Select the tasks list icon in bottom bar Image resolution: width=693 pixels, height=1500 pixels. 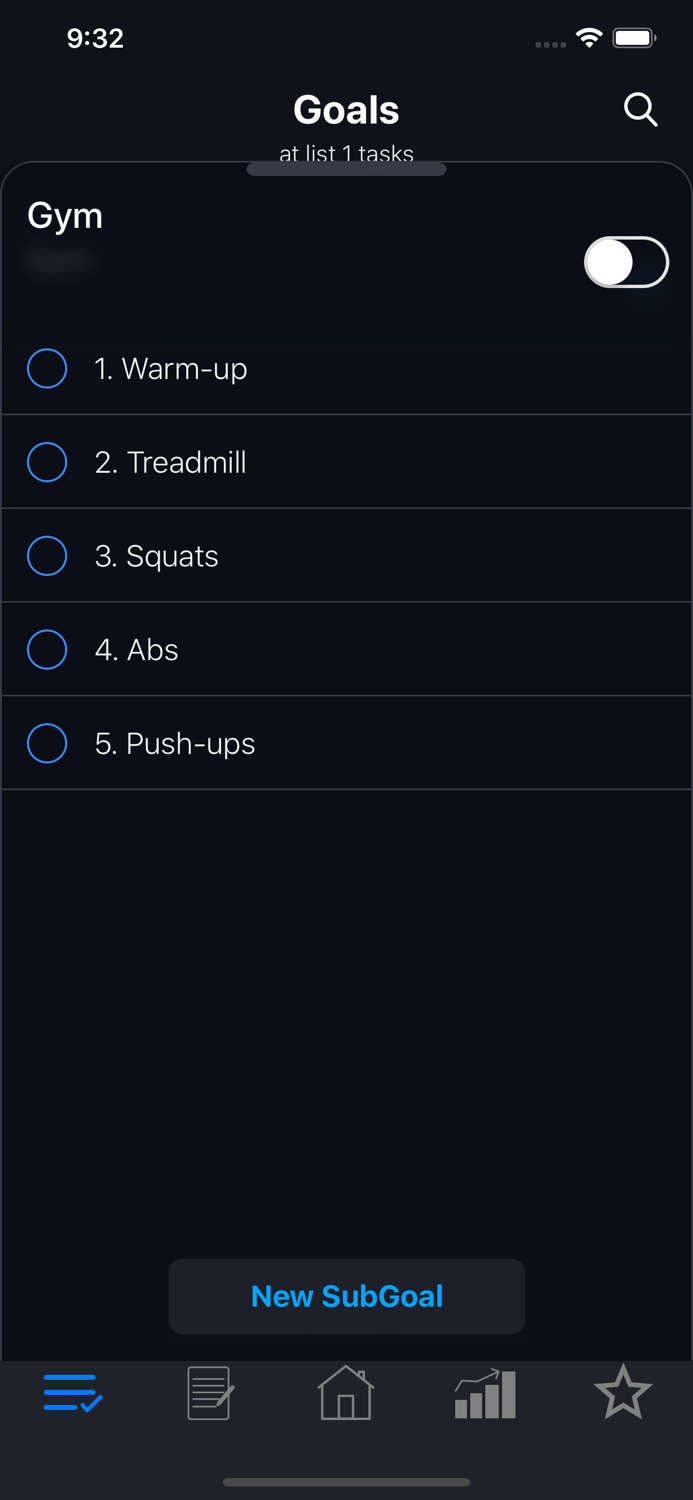(x=71, y=1392)
